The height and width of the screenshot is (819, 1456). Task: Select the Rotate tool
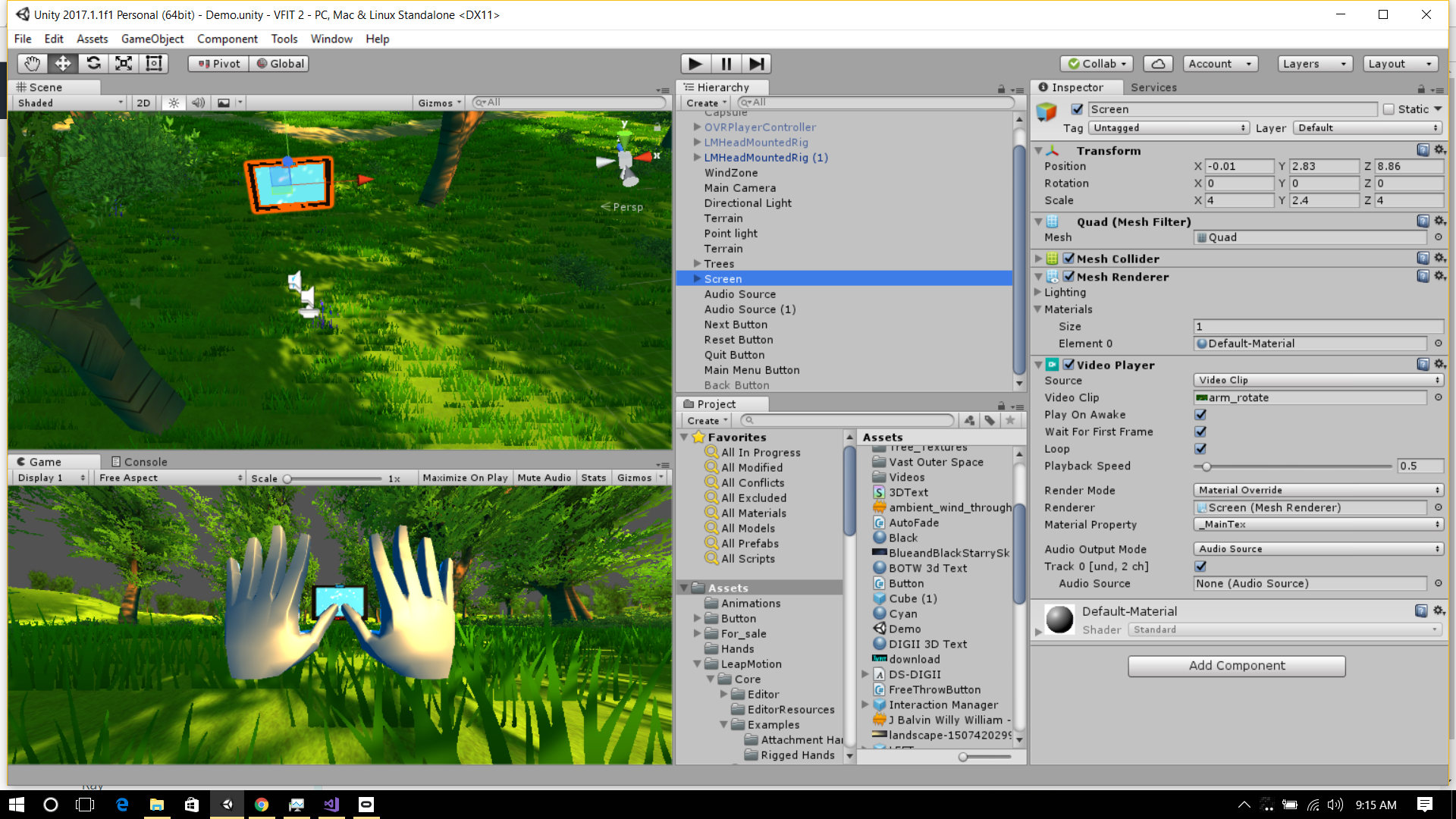tap(93, 64)
